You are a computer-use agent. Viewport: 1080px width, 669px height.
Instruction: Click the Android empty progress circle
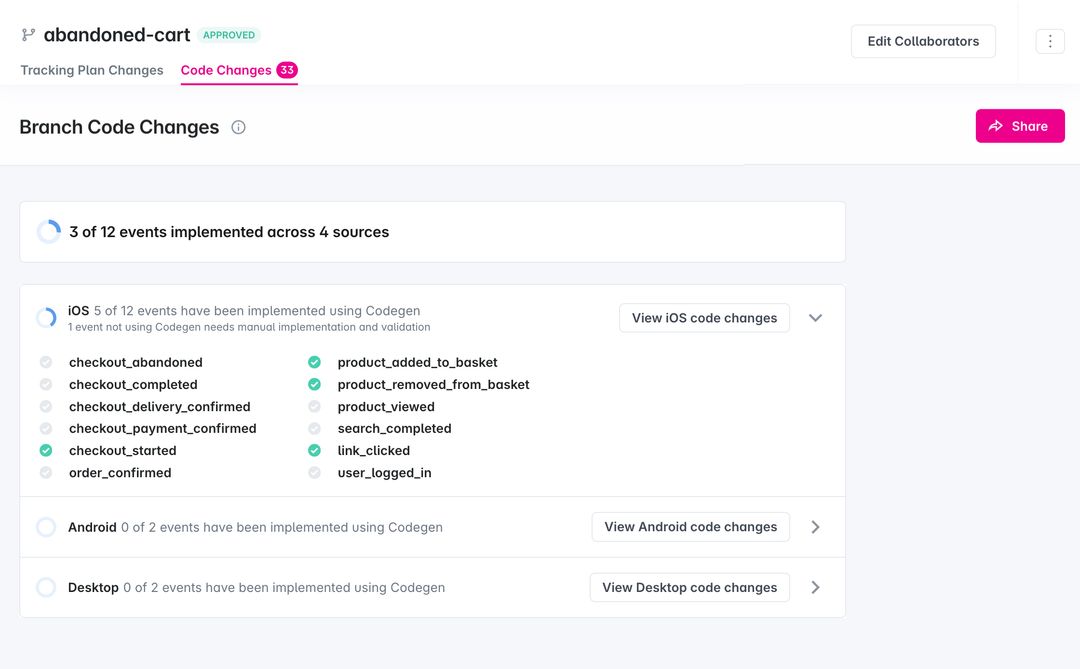pyautogui.click(x=46, y=526)
